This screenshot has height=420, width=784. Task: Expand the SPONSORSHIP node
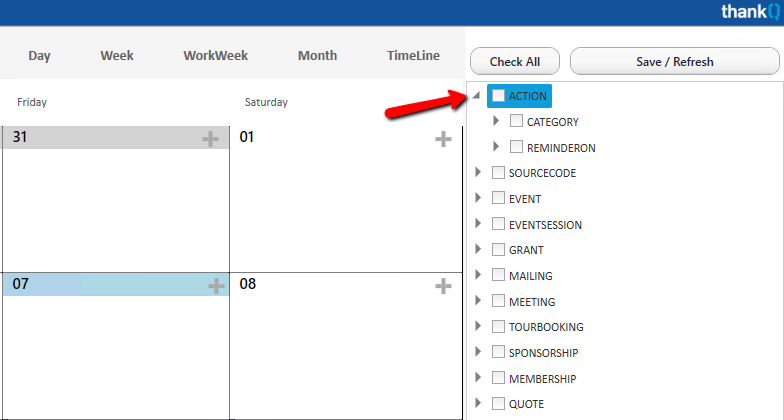pyautogui.click(x=478, y=352)
